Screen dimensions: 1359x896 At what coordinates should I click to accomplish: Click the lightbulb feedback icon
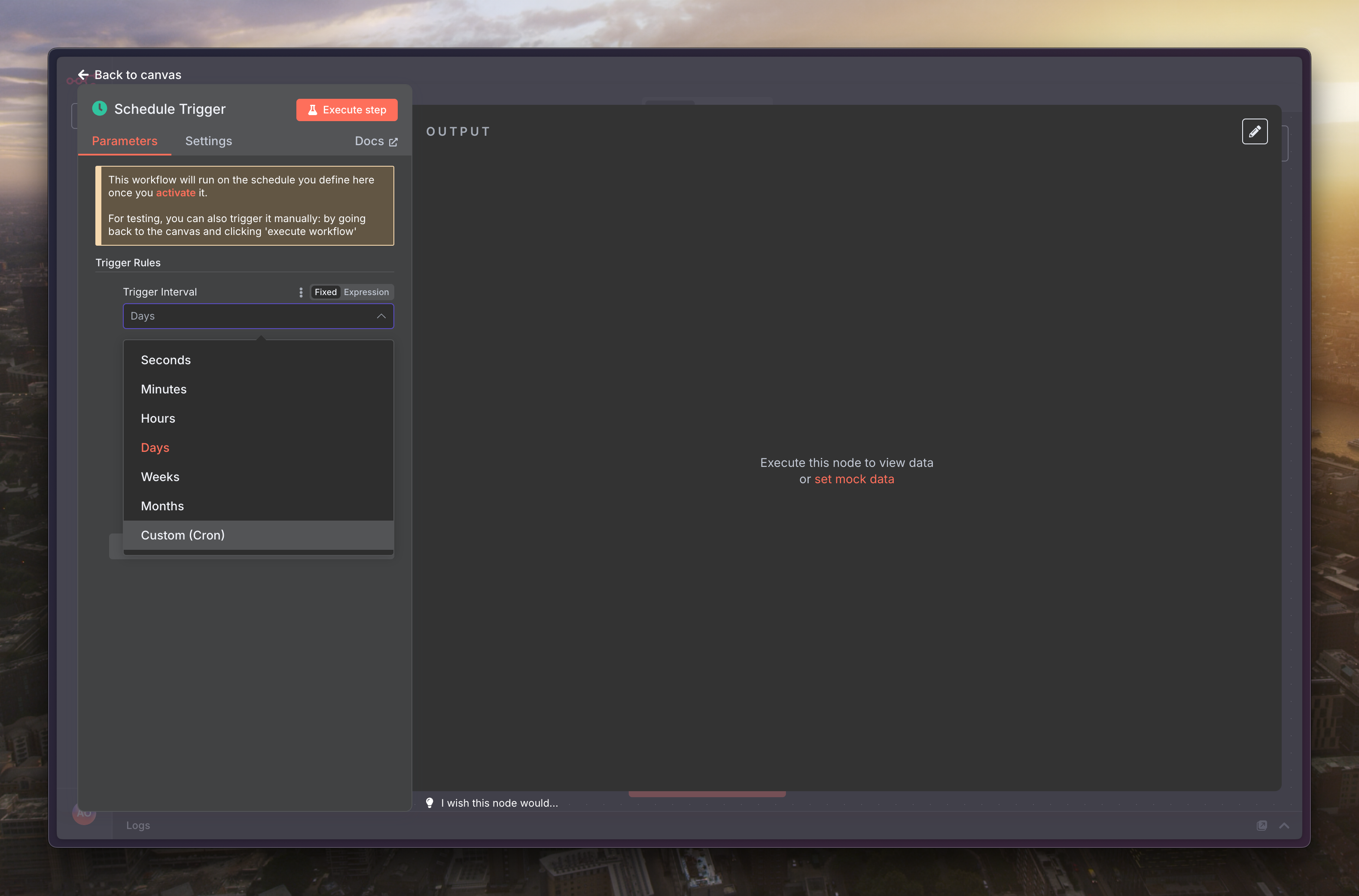click(430, 803)
